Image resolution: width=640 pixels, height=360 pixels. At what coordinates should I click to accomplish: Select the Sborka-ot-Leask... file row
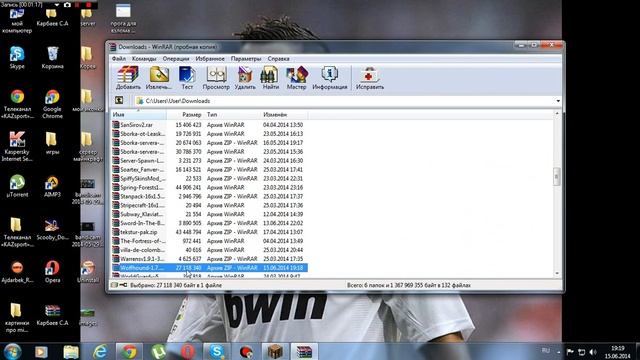(209, 134)
